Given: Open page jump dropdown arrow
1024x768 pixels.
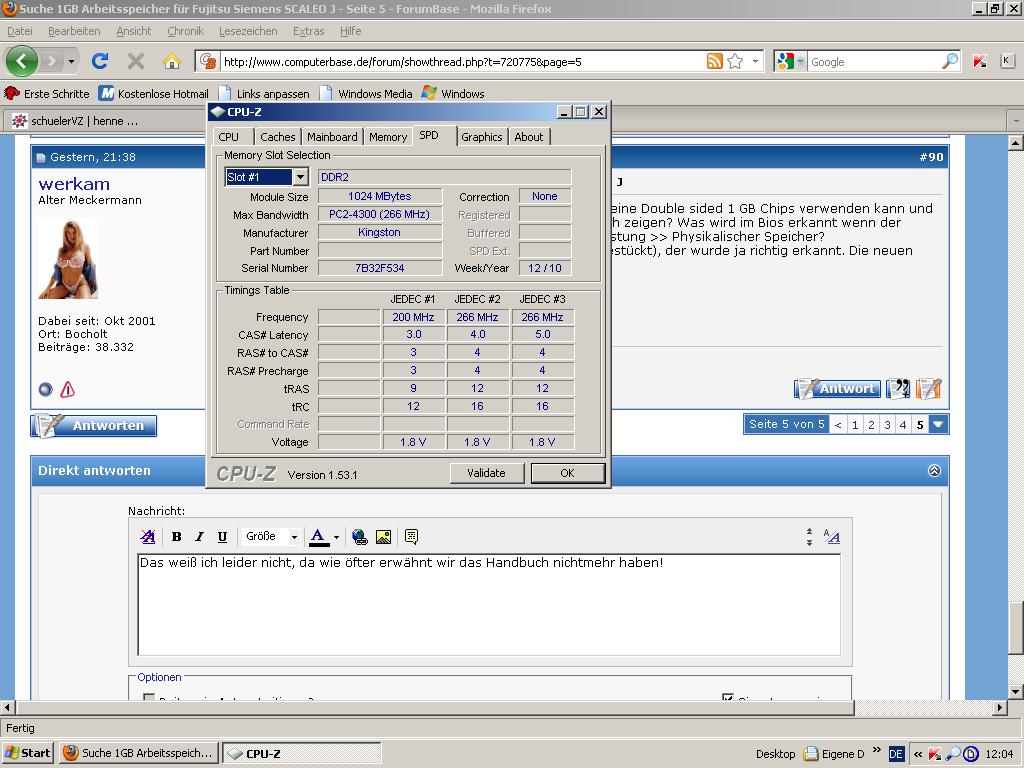Looking at the screenshot, I should click(x=938, y=424).
